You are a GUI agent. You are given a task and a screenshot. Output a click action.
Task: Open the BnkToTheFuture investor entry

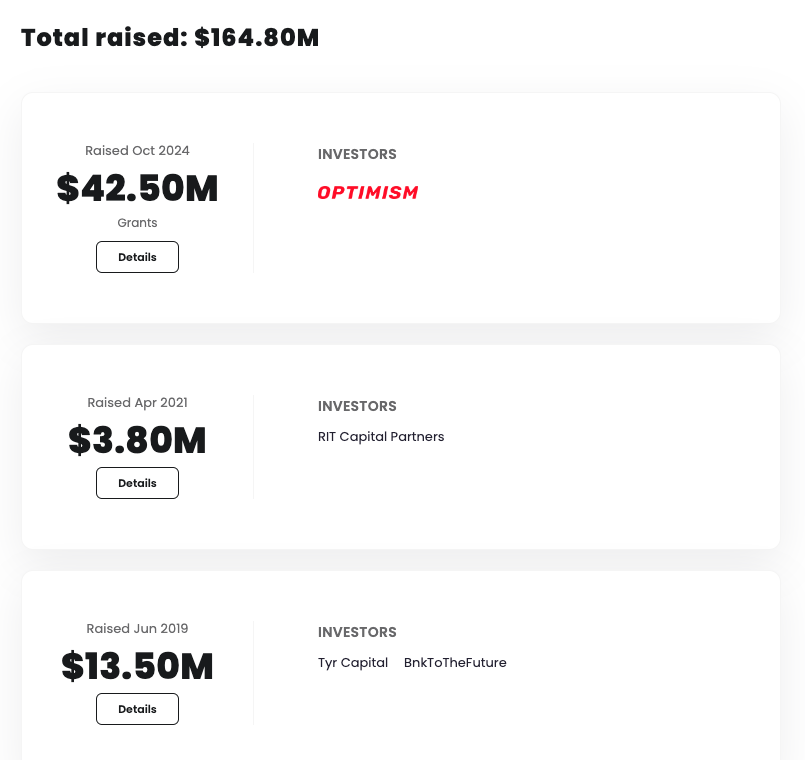click(455, 663)
